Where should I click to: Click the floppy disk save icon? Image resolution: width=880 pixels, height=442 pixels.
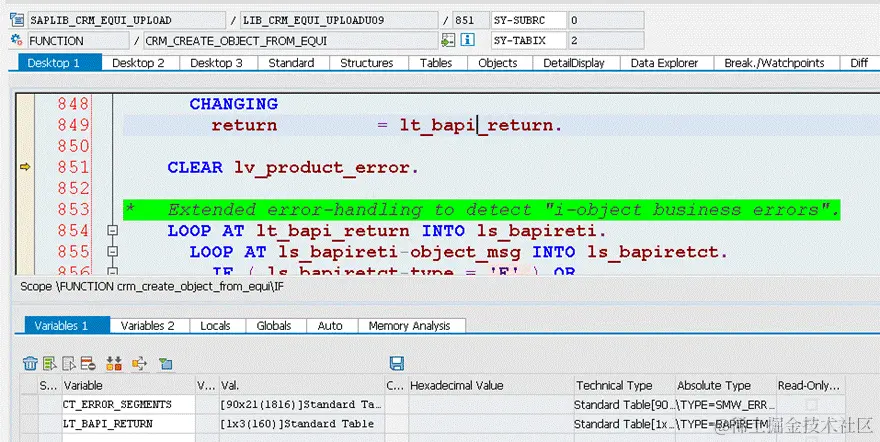pos(397,363)
